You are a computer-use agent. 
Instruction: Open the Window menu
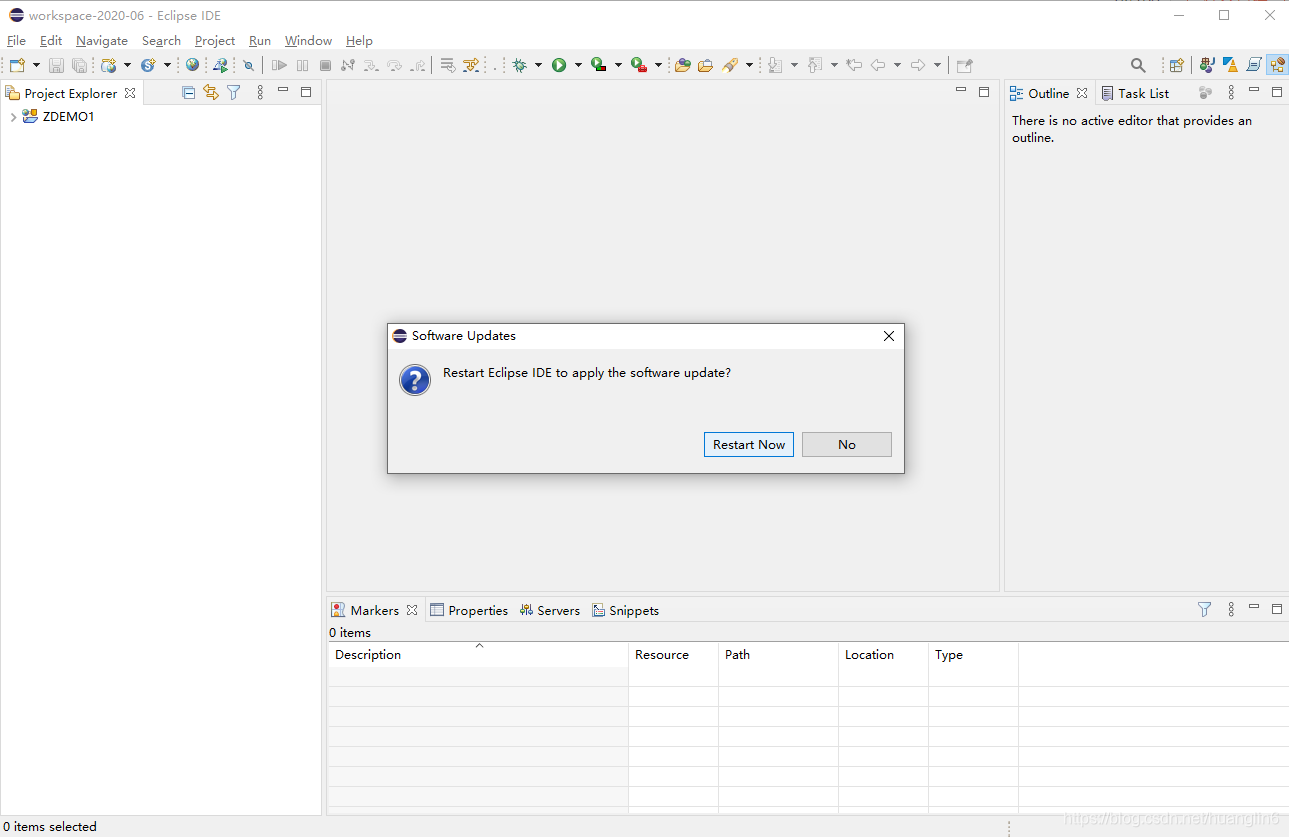308,41
